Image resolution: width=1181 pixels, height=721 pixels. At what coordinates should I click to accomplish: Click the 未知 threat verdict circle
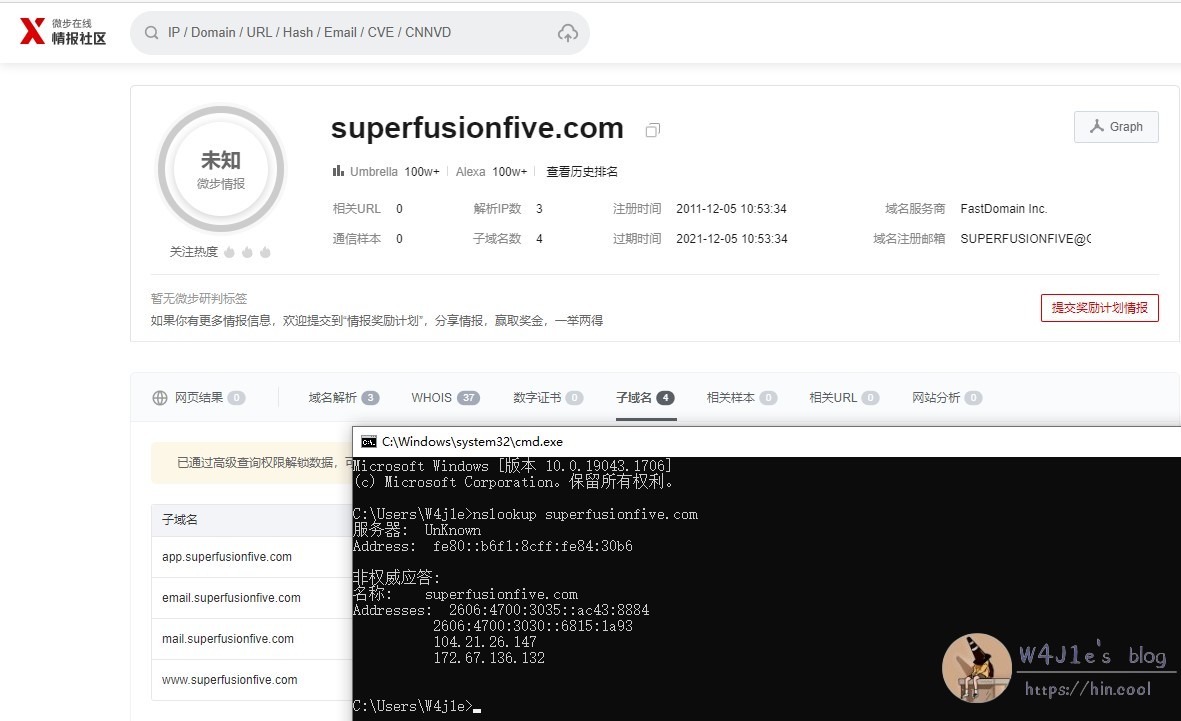coord(221,170)
